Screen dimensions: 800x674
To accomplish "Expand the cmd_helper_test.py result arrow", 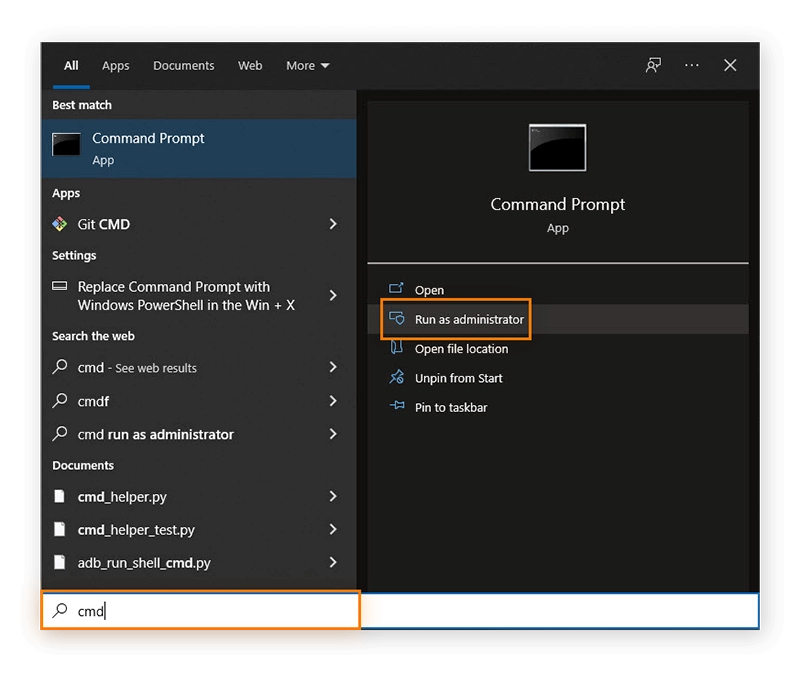I will tap(333, 529).
